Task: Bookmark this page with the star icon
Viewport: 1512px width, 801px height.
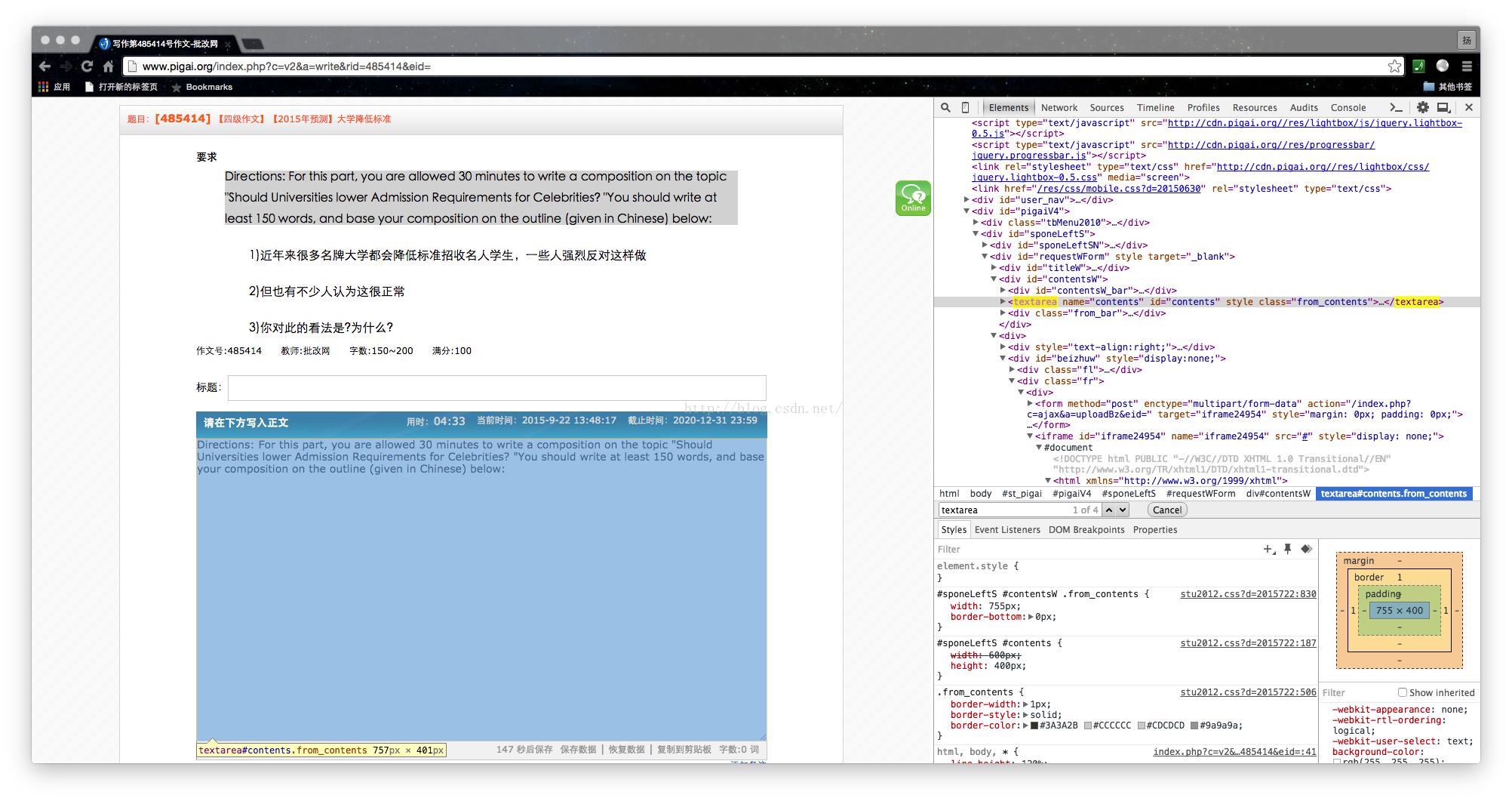Action: click(x=1394, y=66)
